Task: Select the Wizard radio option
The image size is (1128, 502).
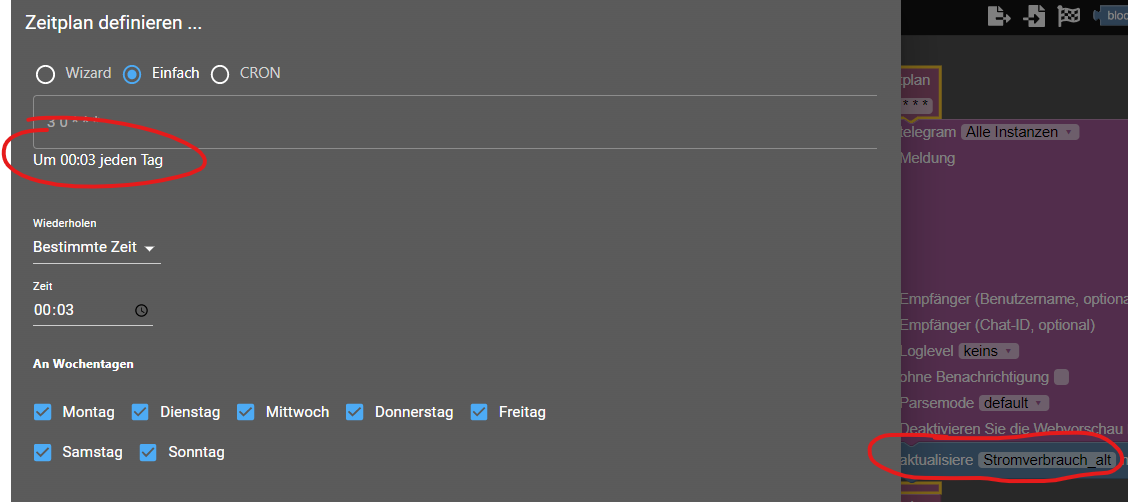Action: (x=45, y=74)
